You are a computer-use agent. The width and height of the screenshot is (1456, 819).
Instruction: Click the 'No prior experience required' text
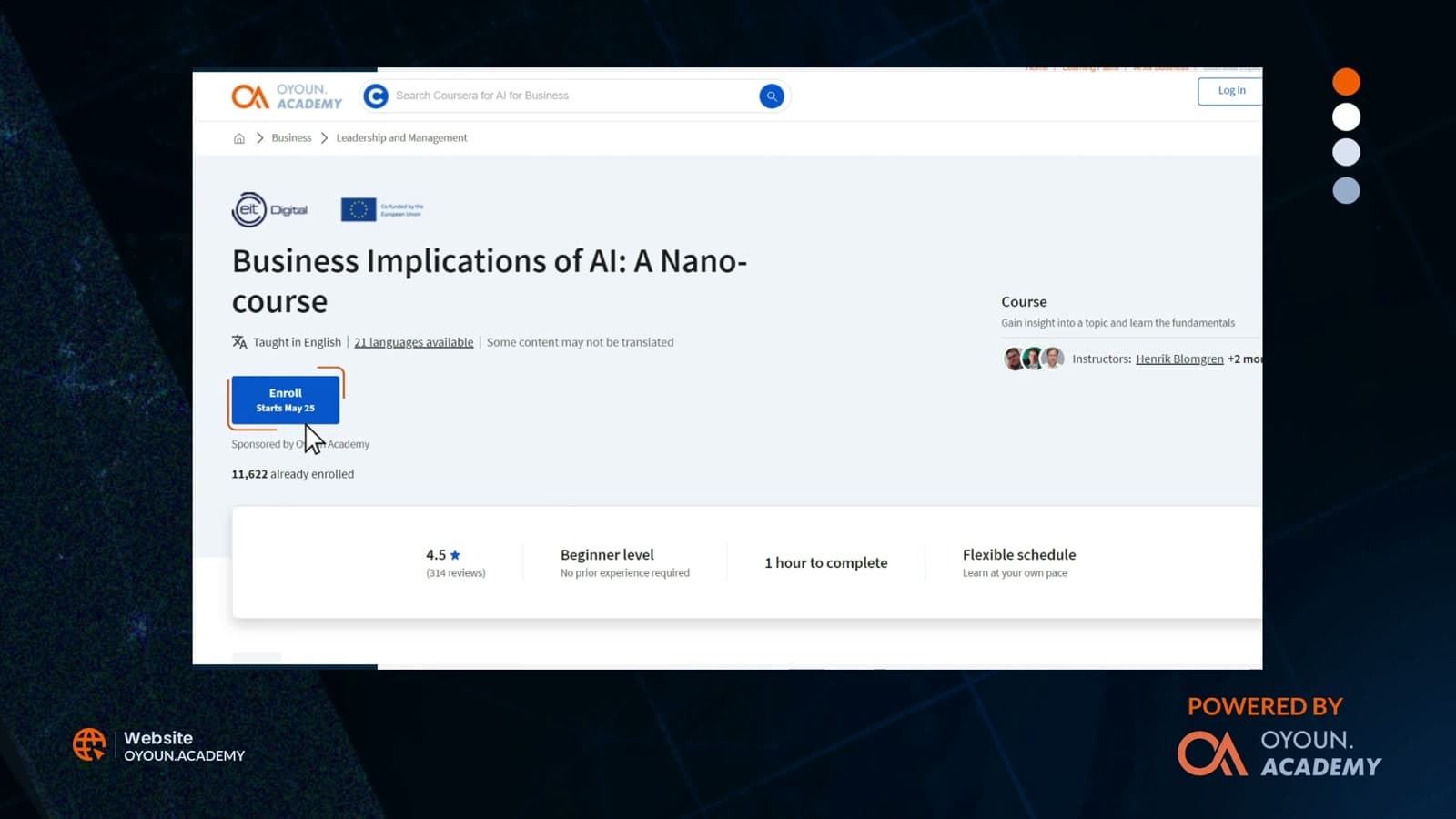pos(625,573)
